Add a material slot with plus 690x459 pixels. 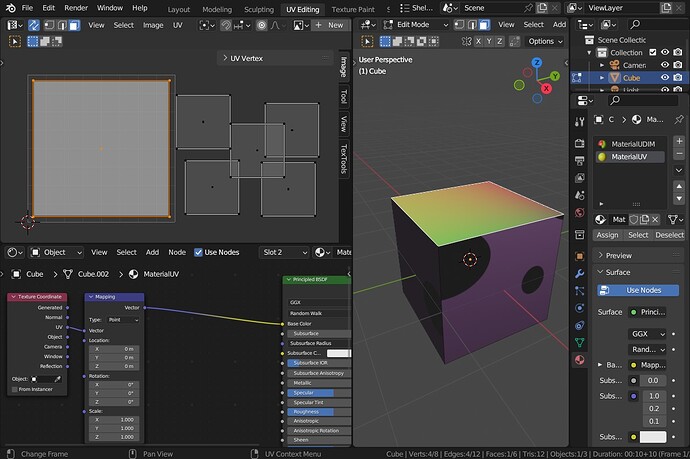[679, 141]
